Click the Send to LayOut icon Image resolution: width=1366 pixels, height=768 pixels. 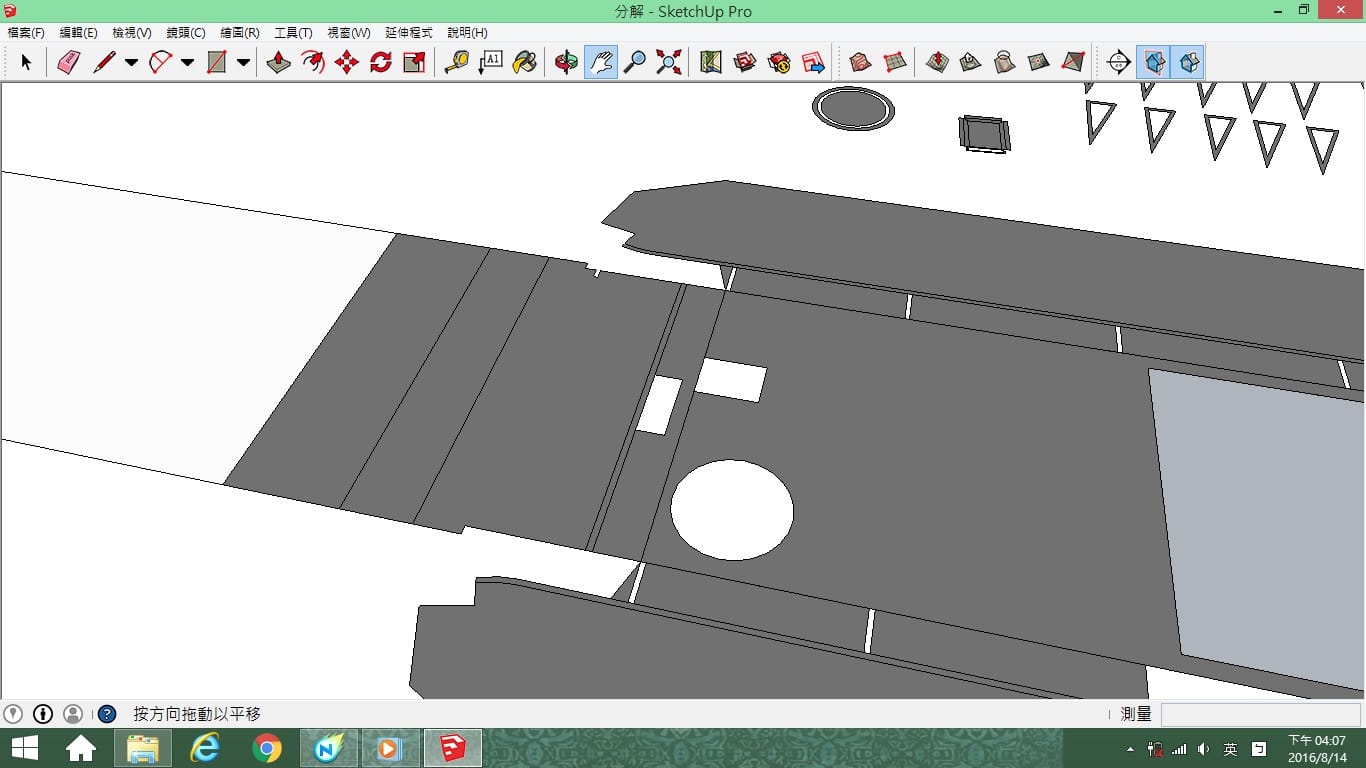[813, 62]
